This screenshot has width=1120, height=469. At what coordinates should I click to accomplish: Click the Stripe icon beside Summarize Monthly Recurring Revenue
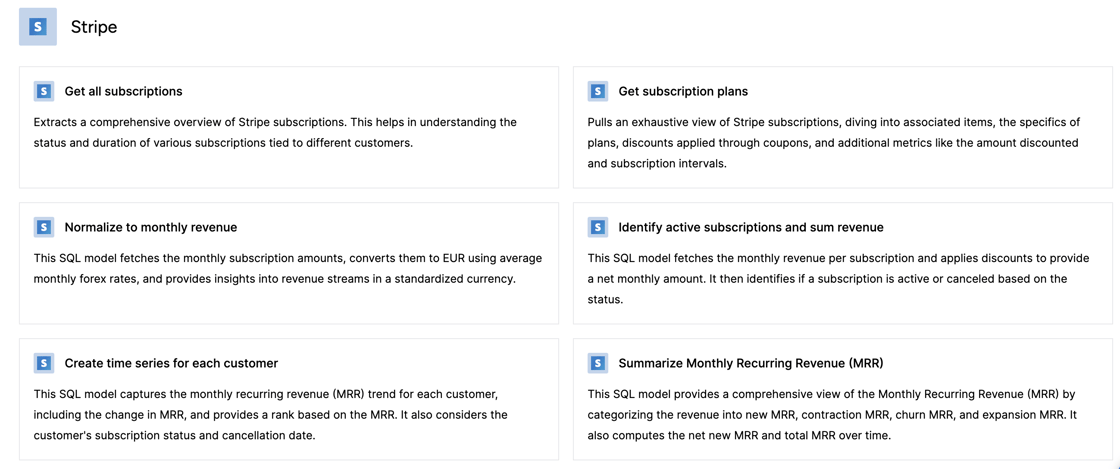point(598,363)
